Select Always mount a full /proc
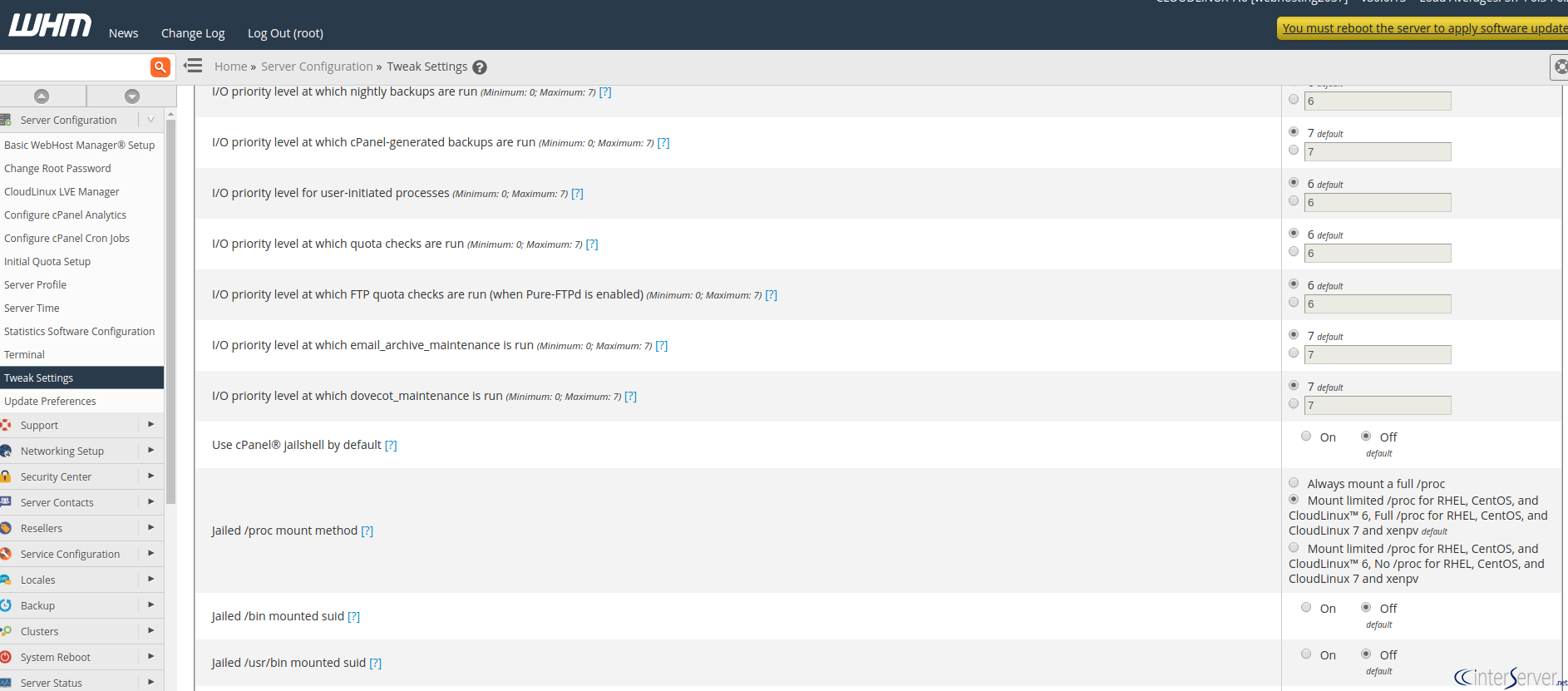Viewport: 1568px width, 691px height. [x=1294, y=483]
